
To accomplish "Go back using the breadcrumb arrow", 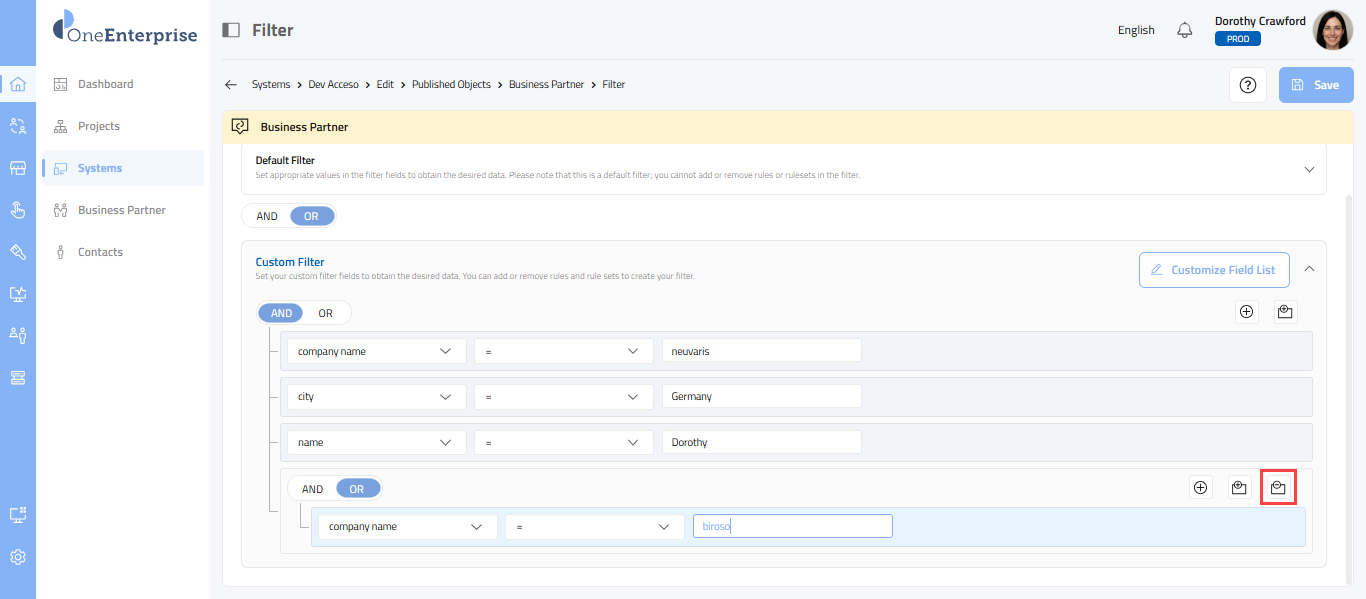I will pos(231,85).
